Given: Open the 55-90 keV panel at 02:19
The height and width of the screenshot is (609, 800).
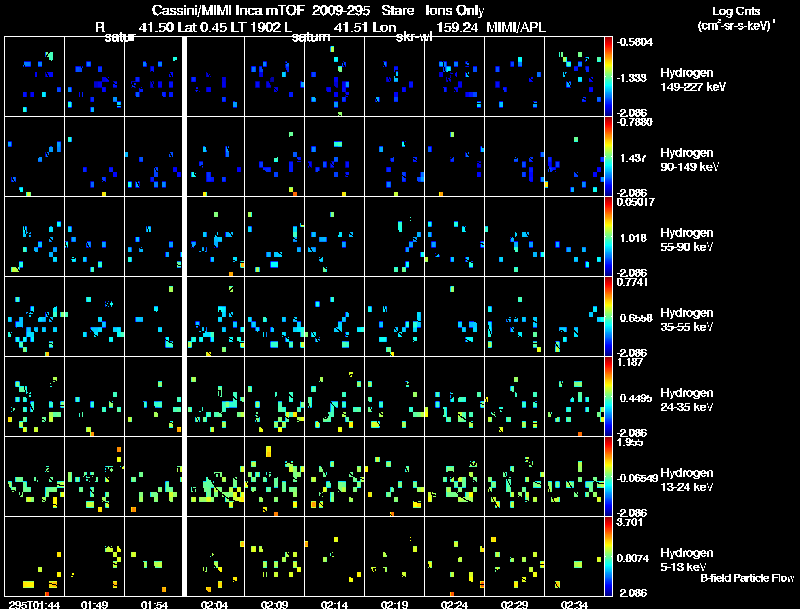Looking at the screenshot, I should point(394,236).
